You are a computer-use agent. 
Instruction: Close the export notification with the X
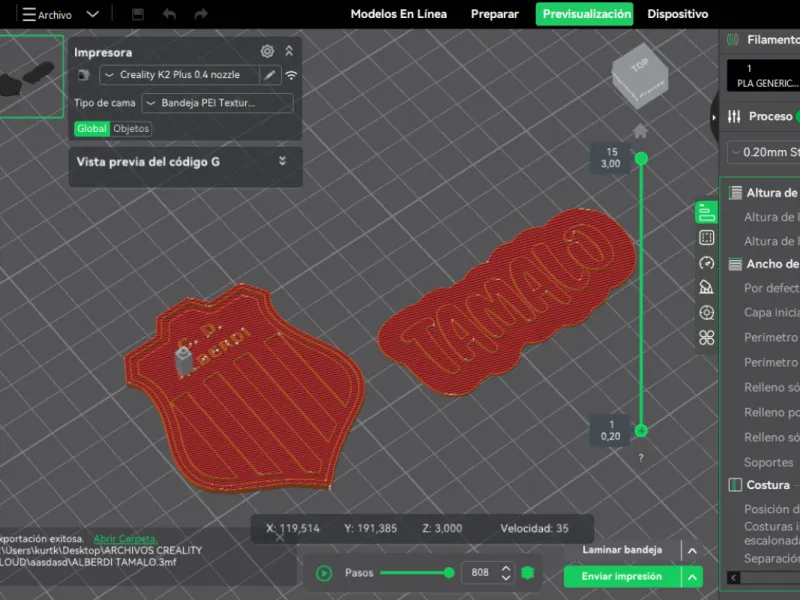280,537
